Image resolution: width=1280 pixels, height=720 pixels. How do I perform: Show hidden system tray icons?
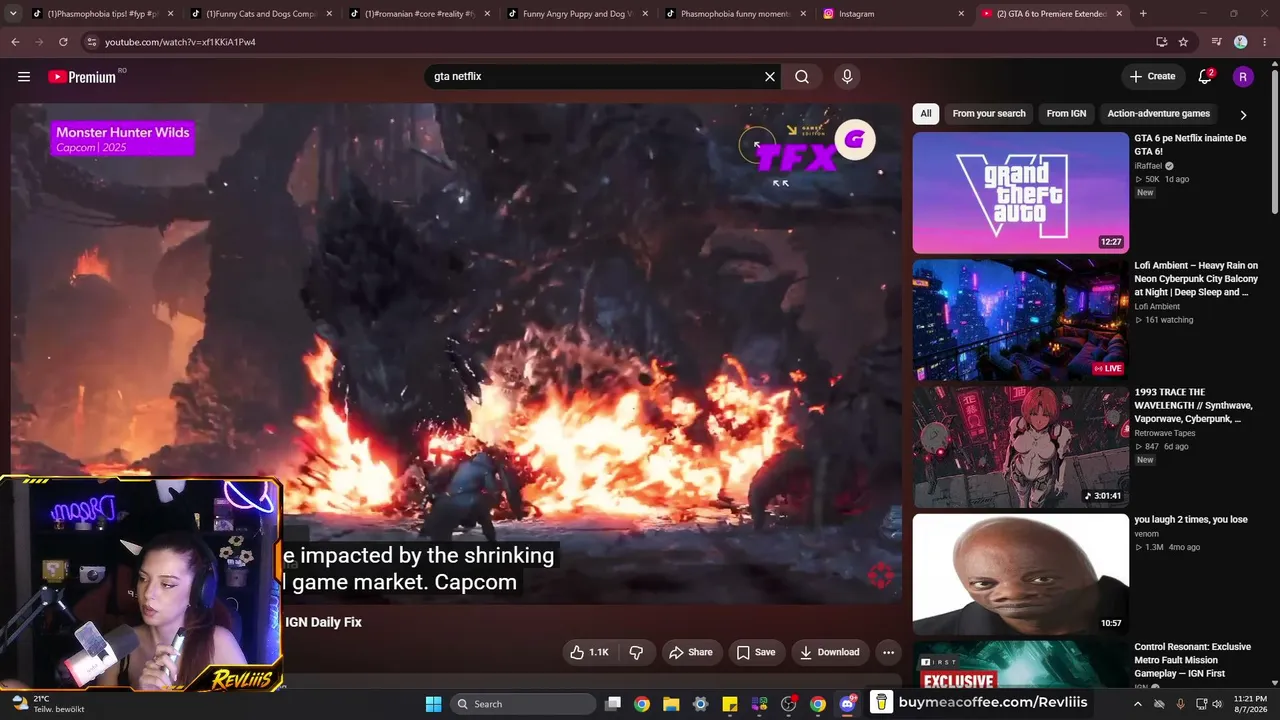[x=1137, y=704]
